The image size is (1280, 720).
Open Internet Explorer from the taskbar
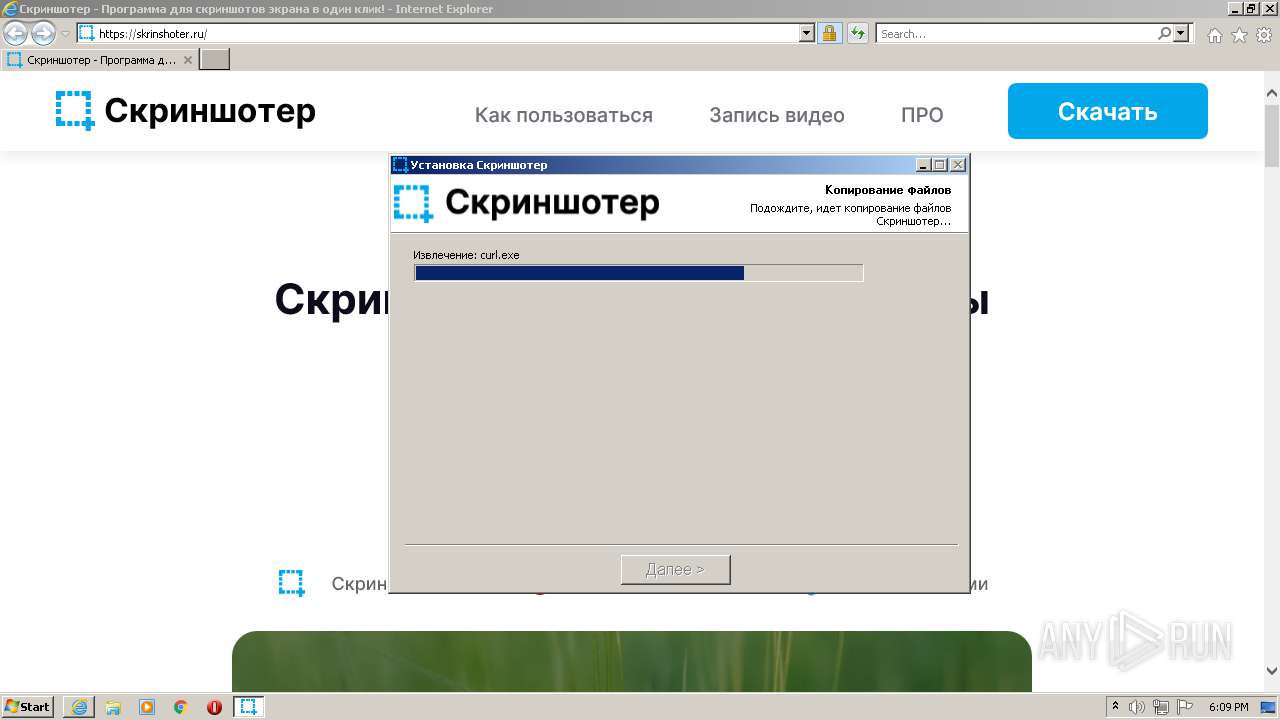[79, 707]
